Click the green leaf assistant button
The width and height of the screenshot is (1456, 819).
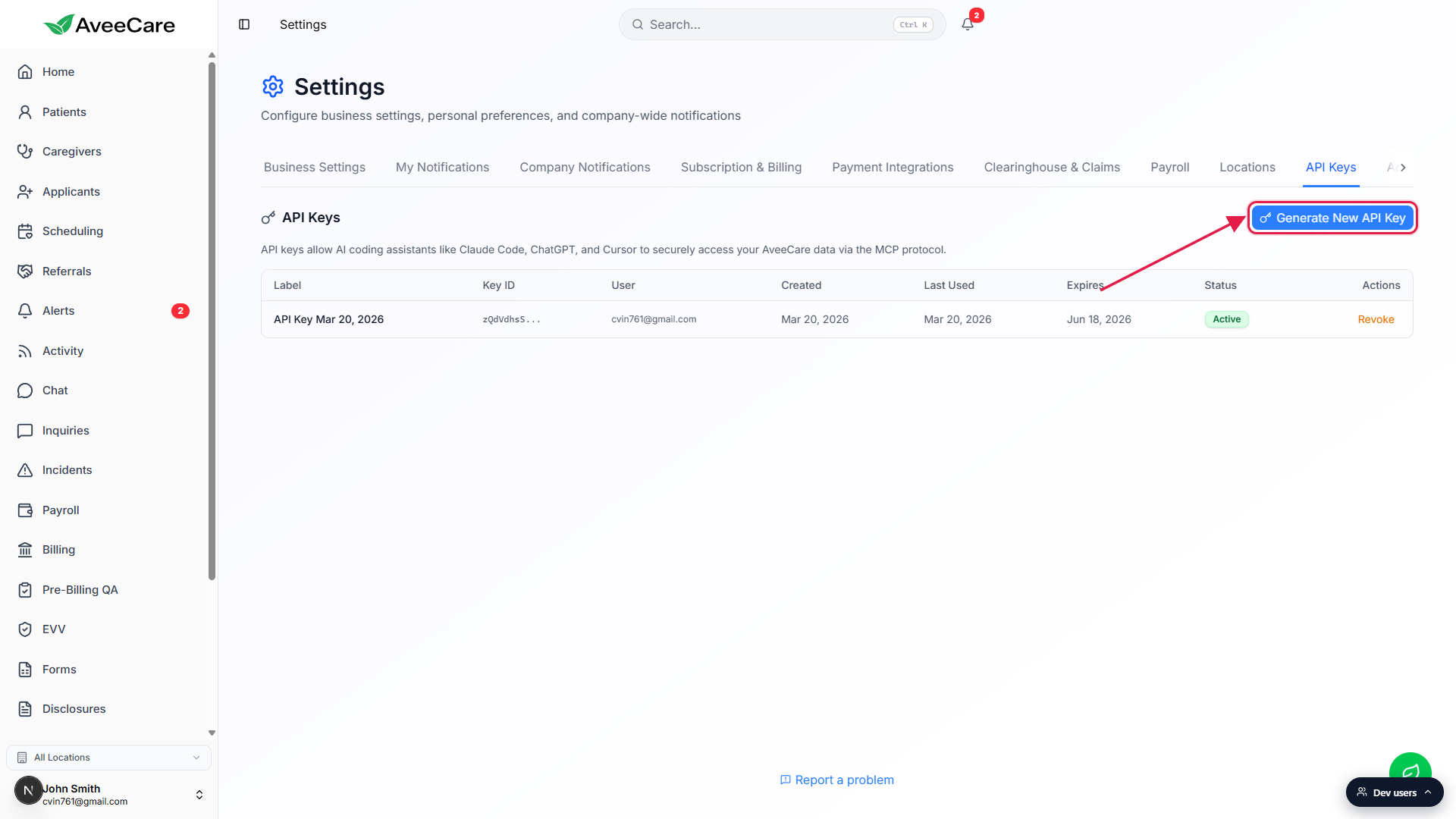click(1410, 766)
